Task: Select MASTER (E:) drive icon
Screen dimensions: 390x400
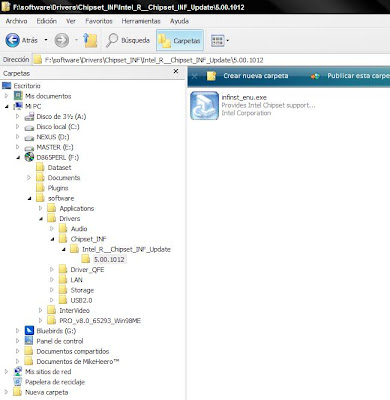Action: [x=29, y=148]
